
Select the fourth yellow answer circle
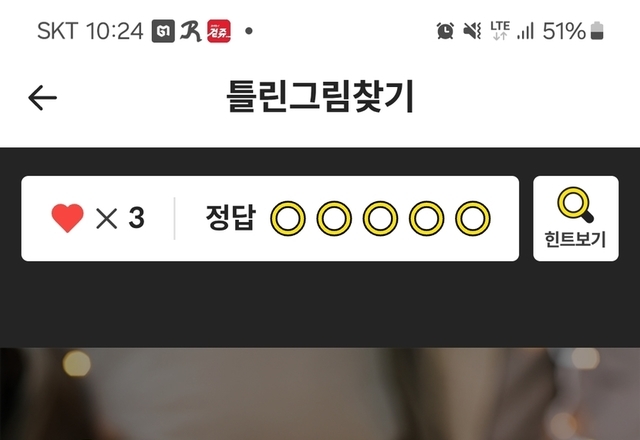point(427,218)
